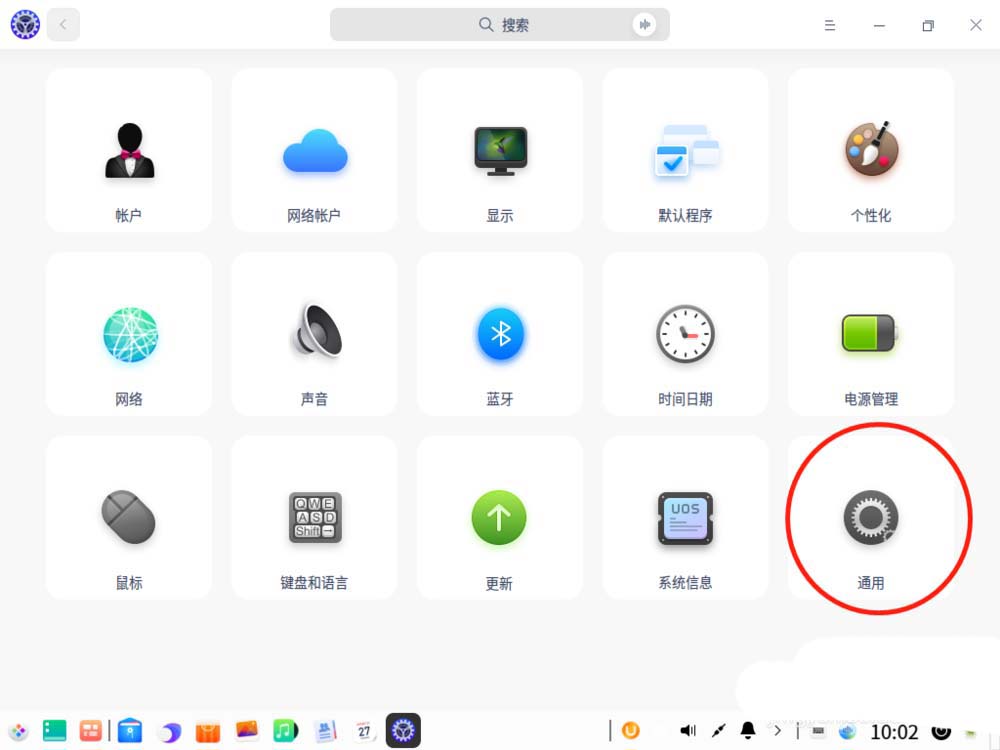Open the orange app store taskbar icon
This screenshot has width=1000, height=750.
click(208, 732)
